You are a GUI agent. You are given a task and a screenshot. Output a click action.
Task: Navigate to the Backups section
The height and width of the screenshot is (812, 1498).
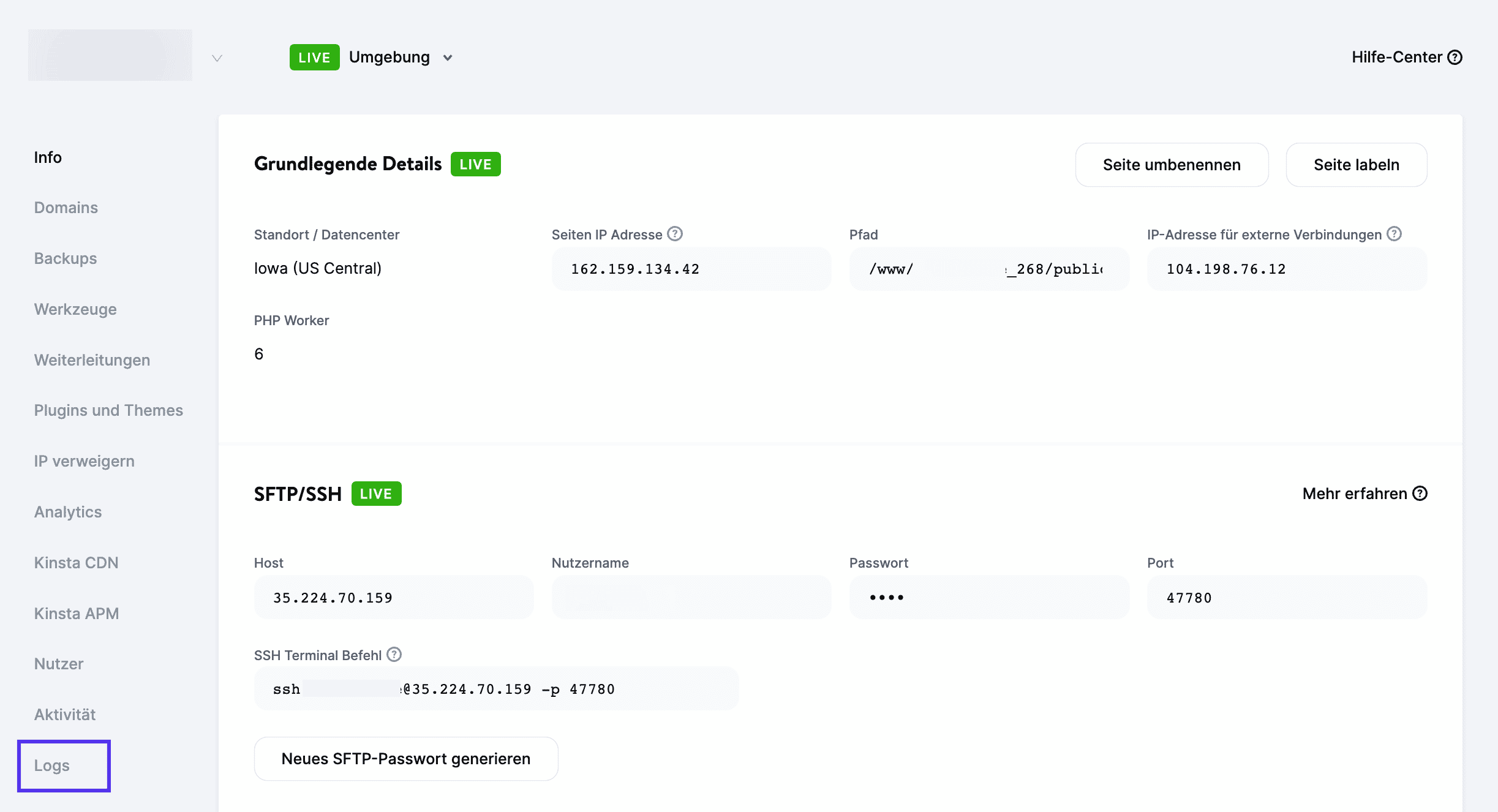(x=64, y=258)
